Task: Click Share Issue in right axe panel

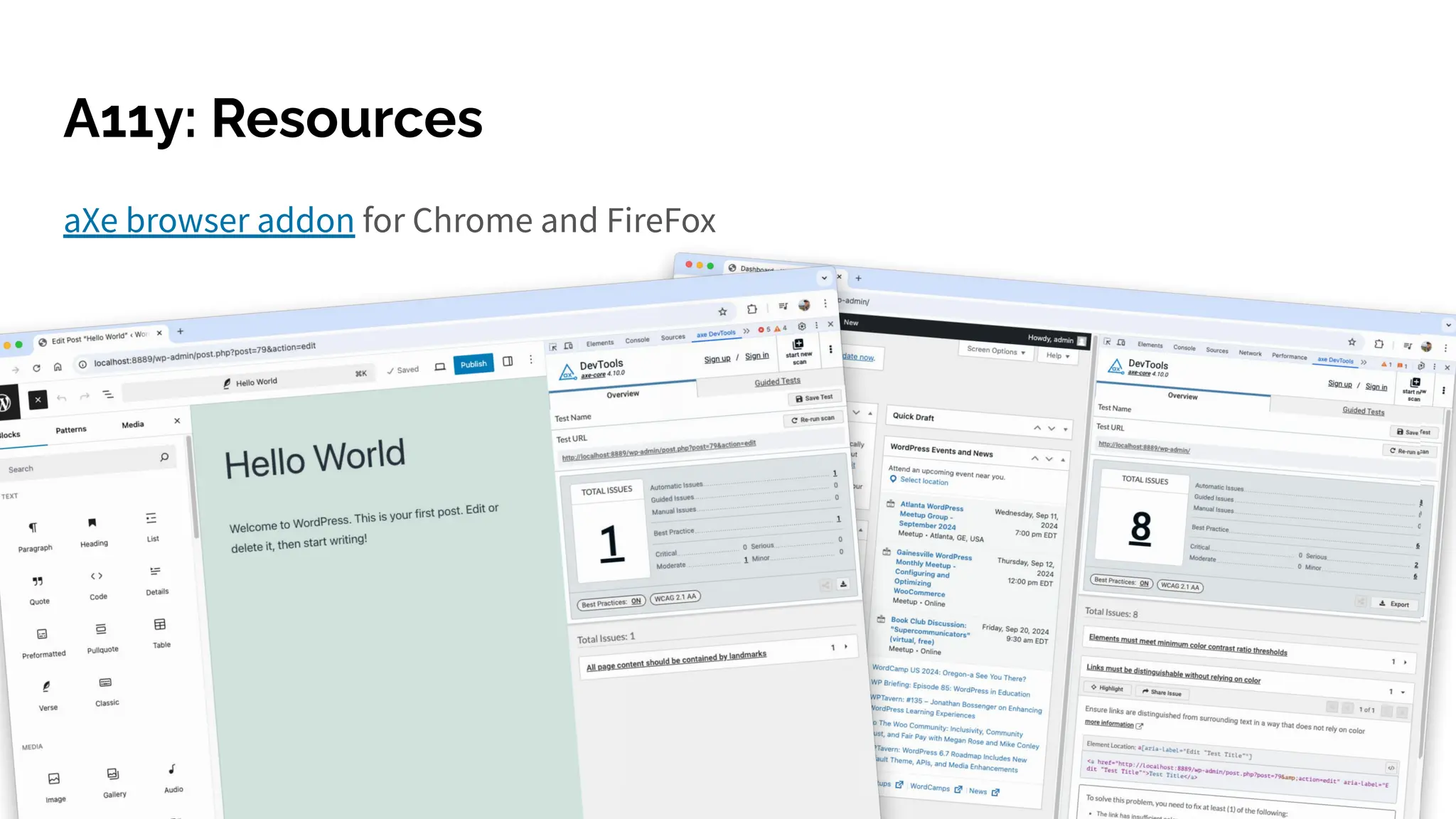Action: 1162,692
